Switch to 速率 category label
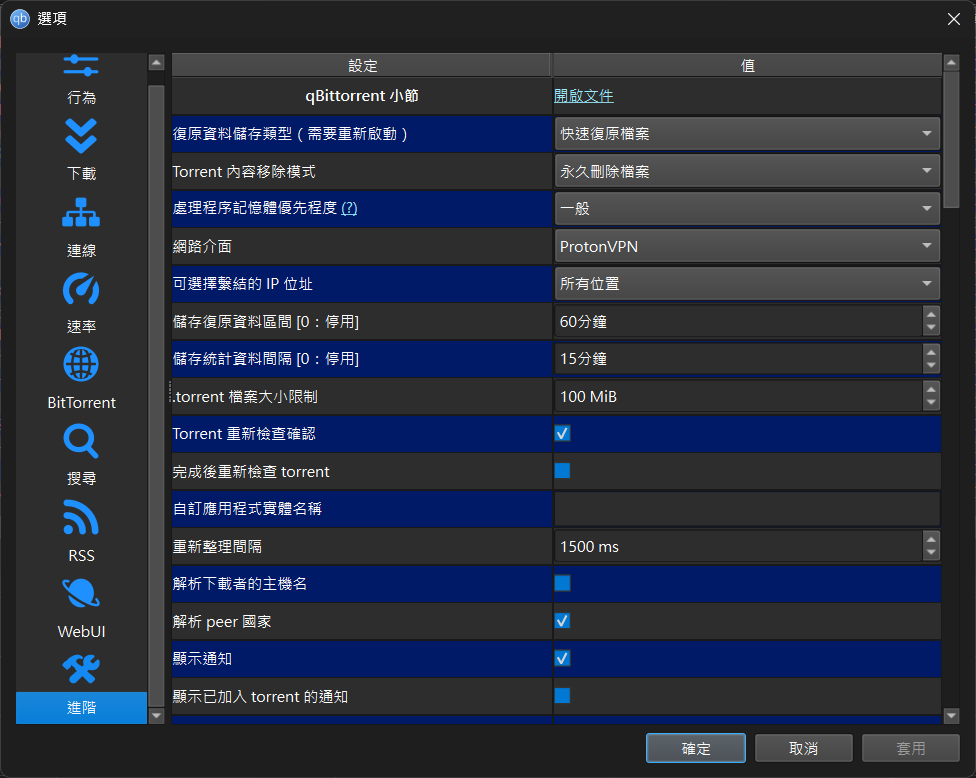The height and width of the screenshot is (778, 976). tap(81, 326)
